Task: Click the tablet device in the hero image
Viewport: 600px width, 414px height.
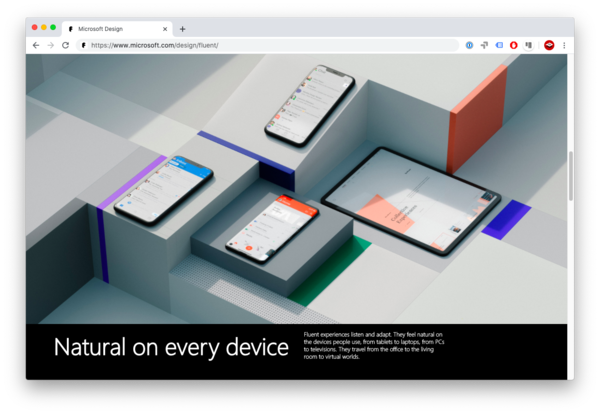Action: 411,201
